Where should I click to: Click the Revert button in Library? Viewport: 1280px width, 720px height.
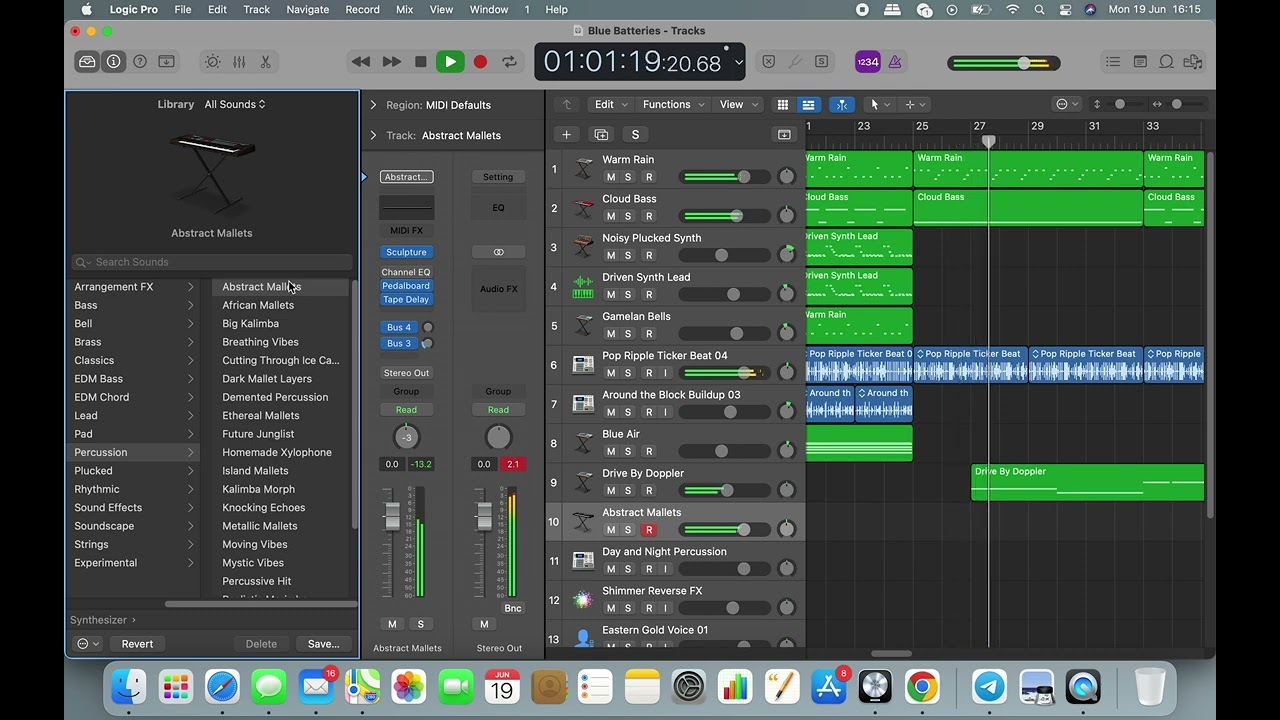[137, 644]
